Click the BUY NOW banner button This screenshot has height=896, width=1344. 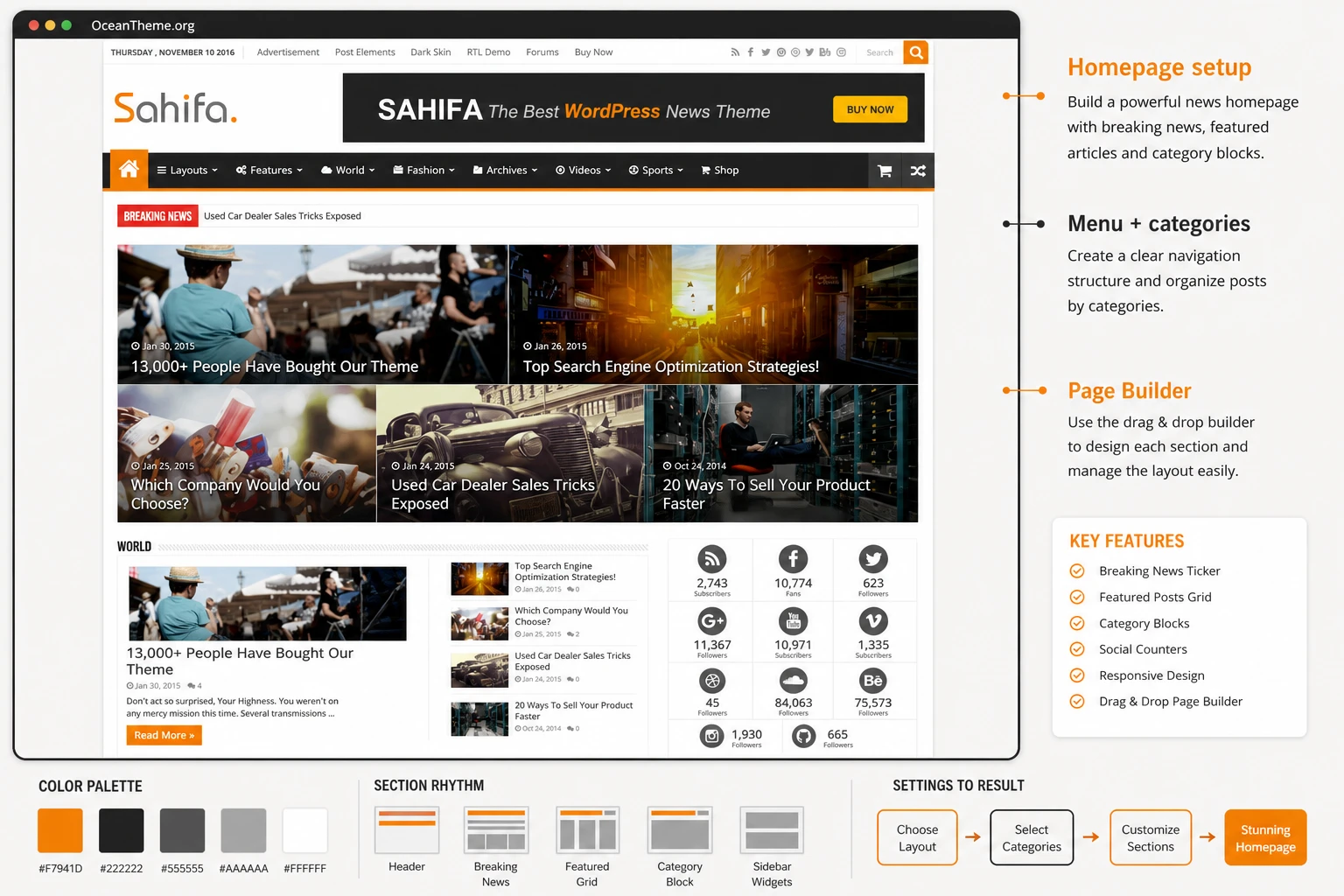point(870,109)
